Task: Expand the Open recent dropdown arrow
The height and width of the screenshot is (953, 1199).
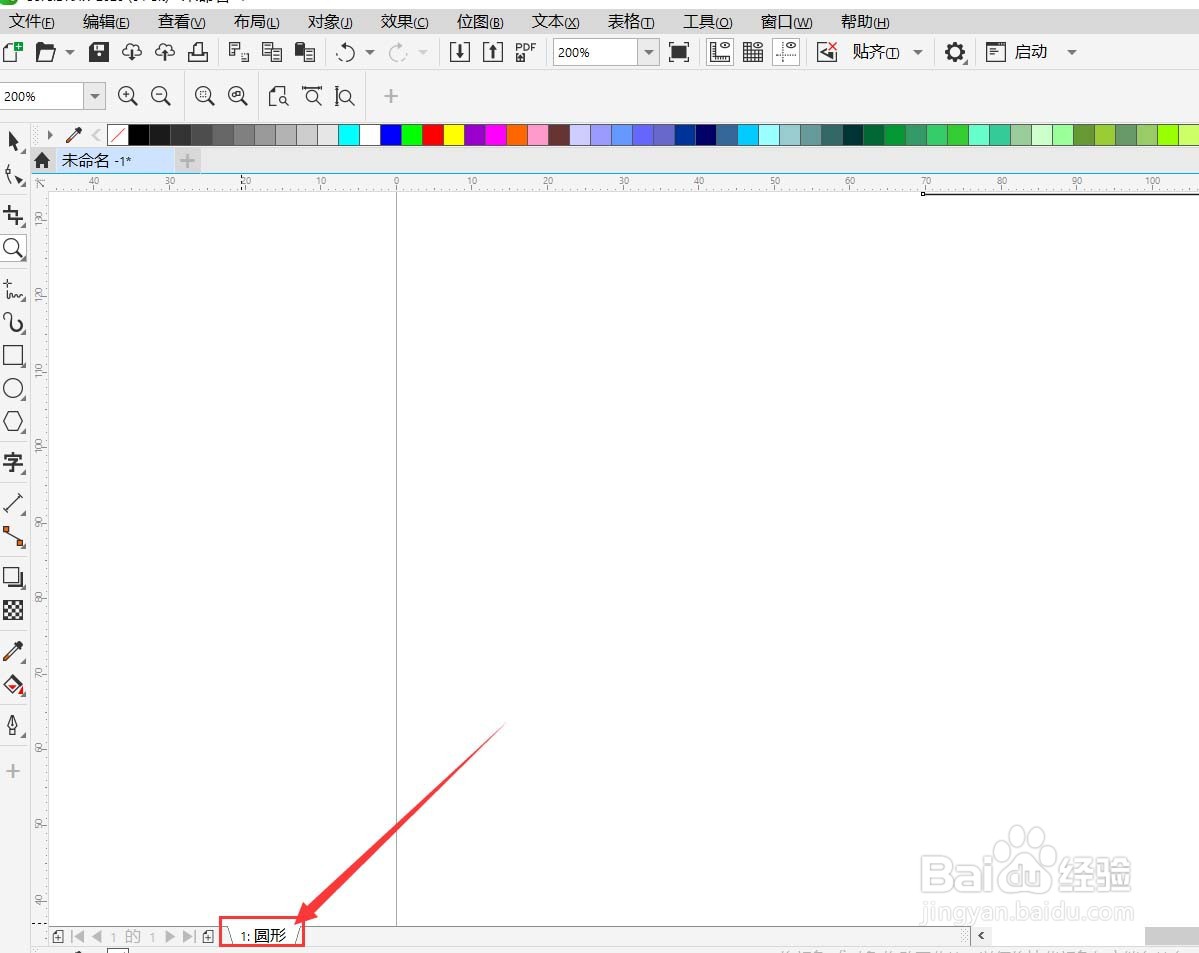Action: [70, 52]
